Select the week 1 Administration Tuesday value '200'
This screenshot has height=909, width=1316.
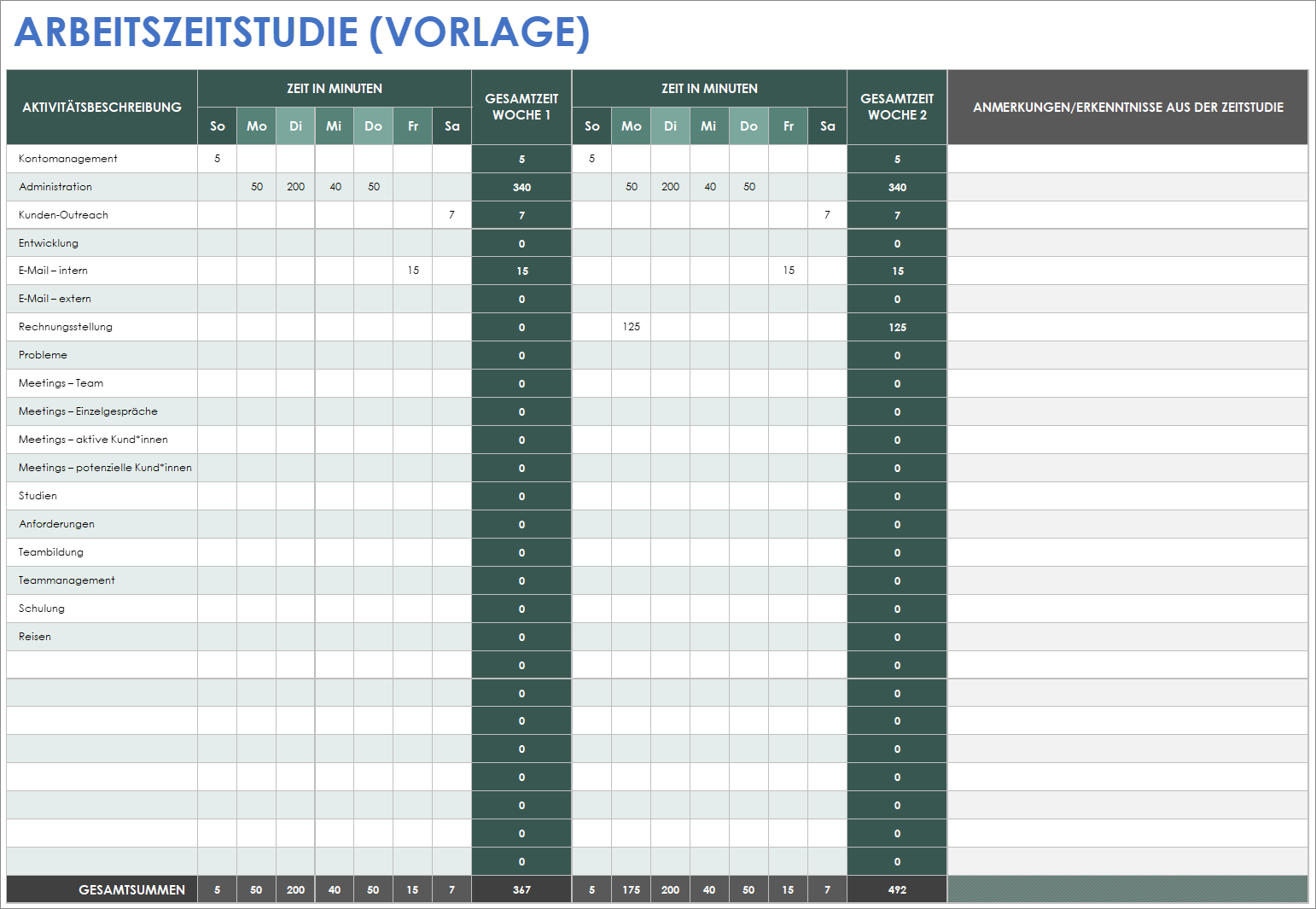pos(295,187)
